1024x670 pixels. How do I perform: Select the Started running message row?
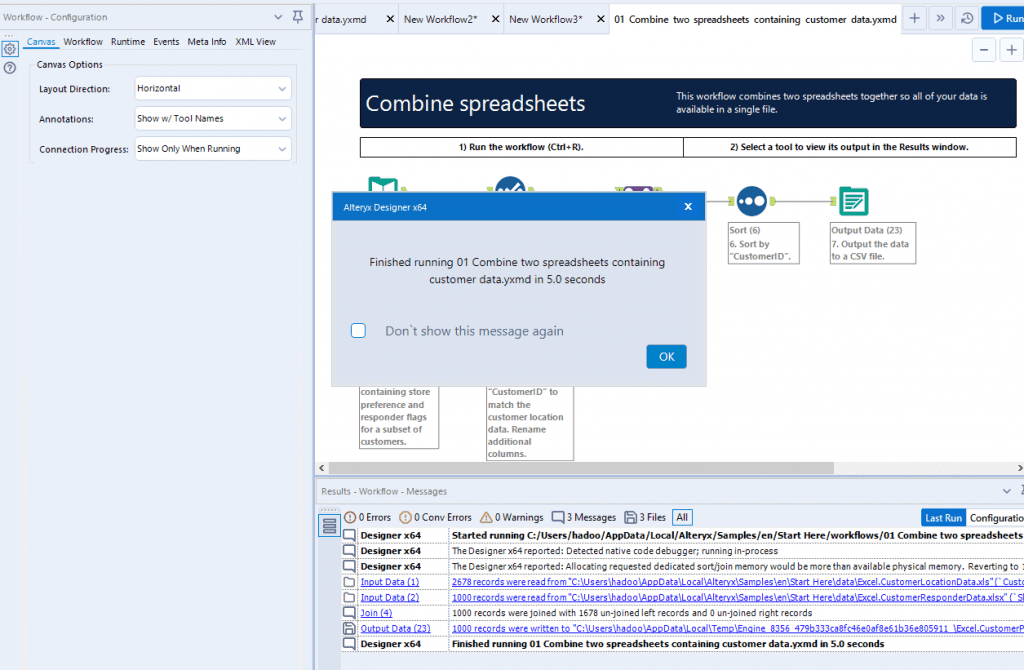tap(682, 535)
